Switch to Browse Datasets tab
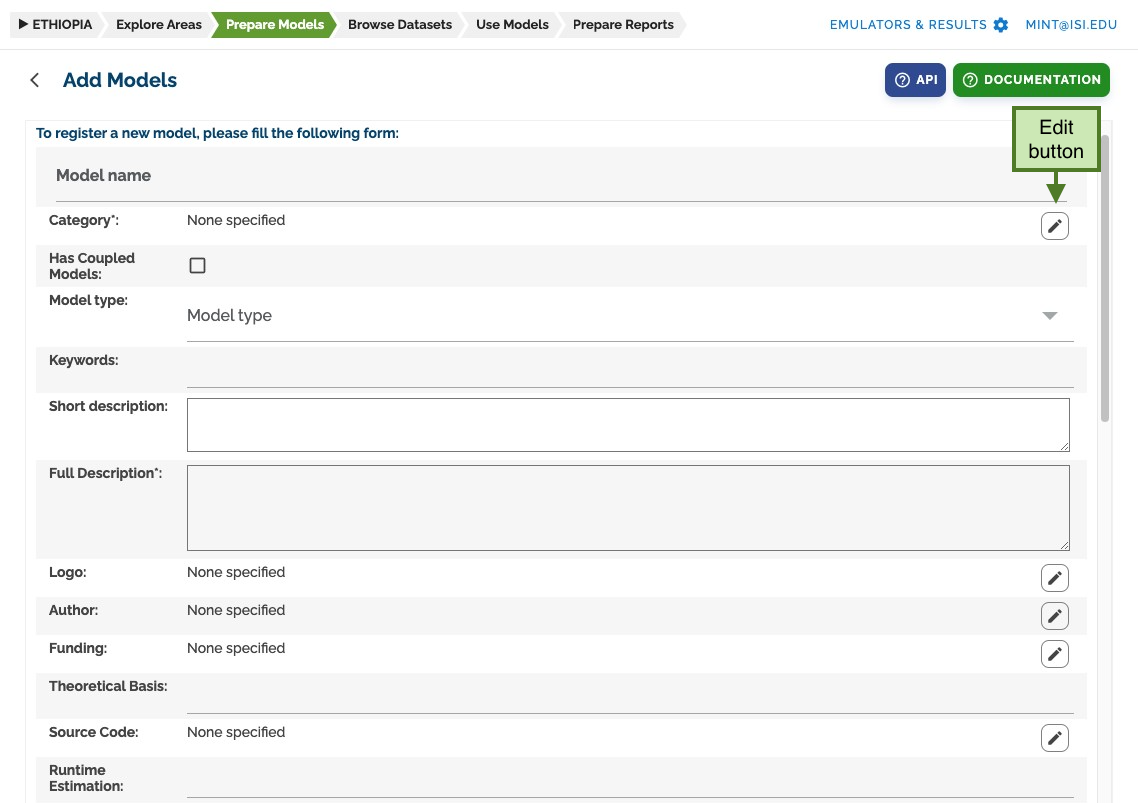The height and width of the screenshot is (803, 1138). 399,25
